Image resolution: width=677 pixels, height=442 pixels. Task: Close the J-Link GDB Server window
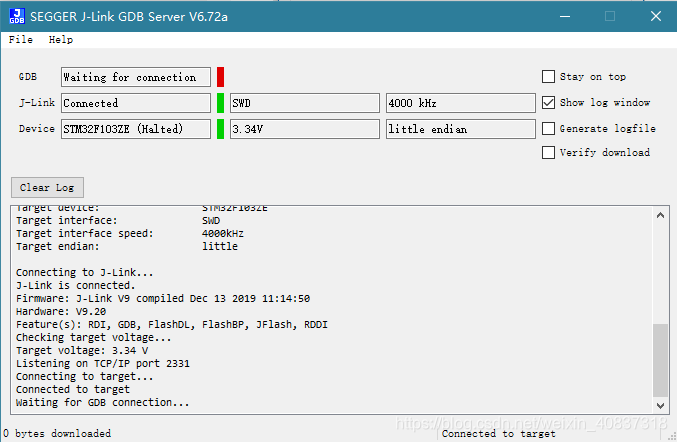(x=656, y=16)
